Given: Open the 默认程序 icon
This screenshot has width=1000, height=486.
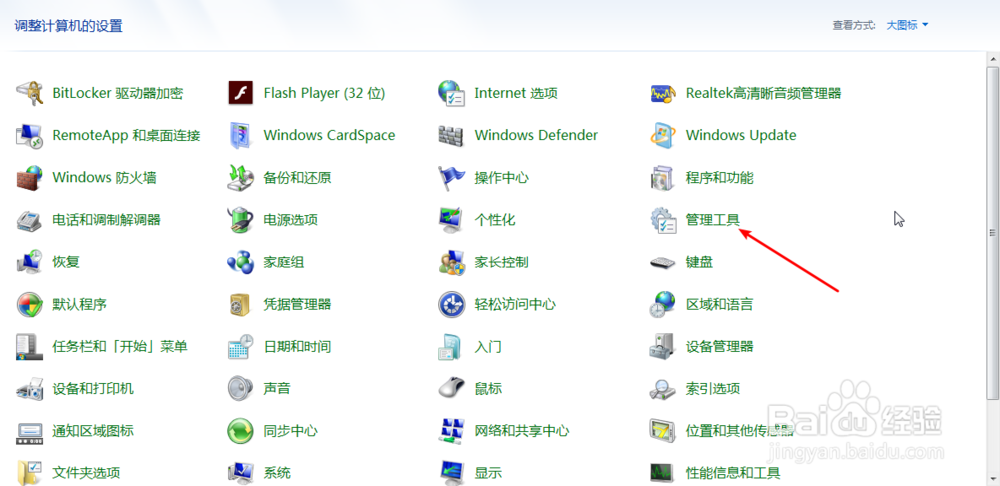Looking at the screenshot, I should tap(29, 304).
